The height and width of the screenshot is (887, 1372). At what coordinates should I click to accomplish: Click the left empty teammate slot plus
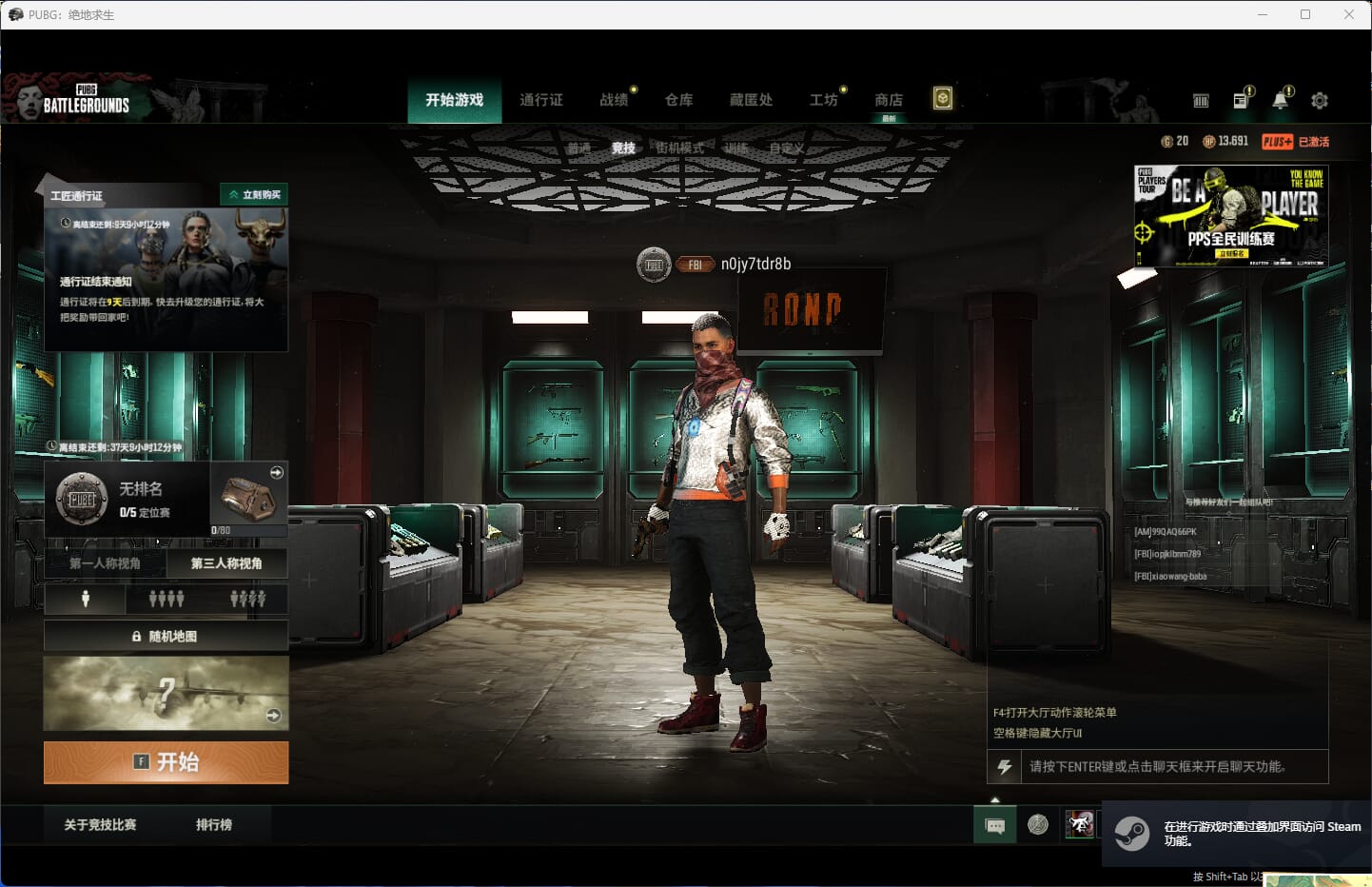click(x=309, y=579)
